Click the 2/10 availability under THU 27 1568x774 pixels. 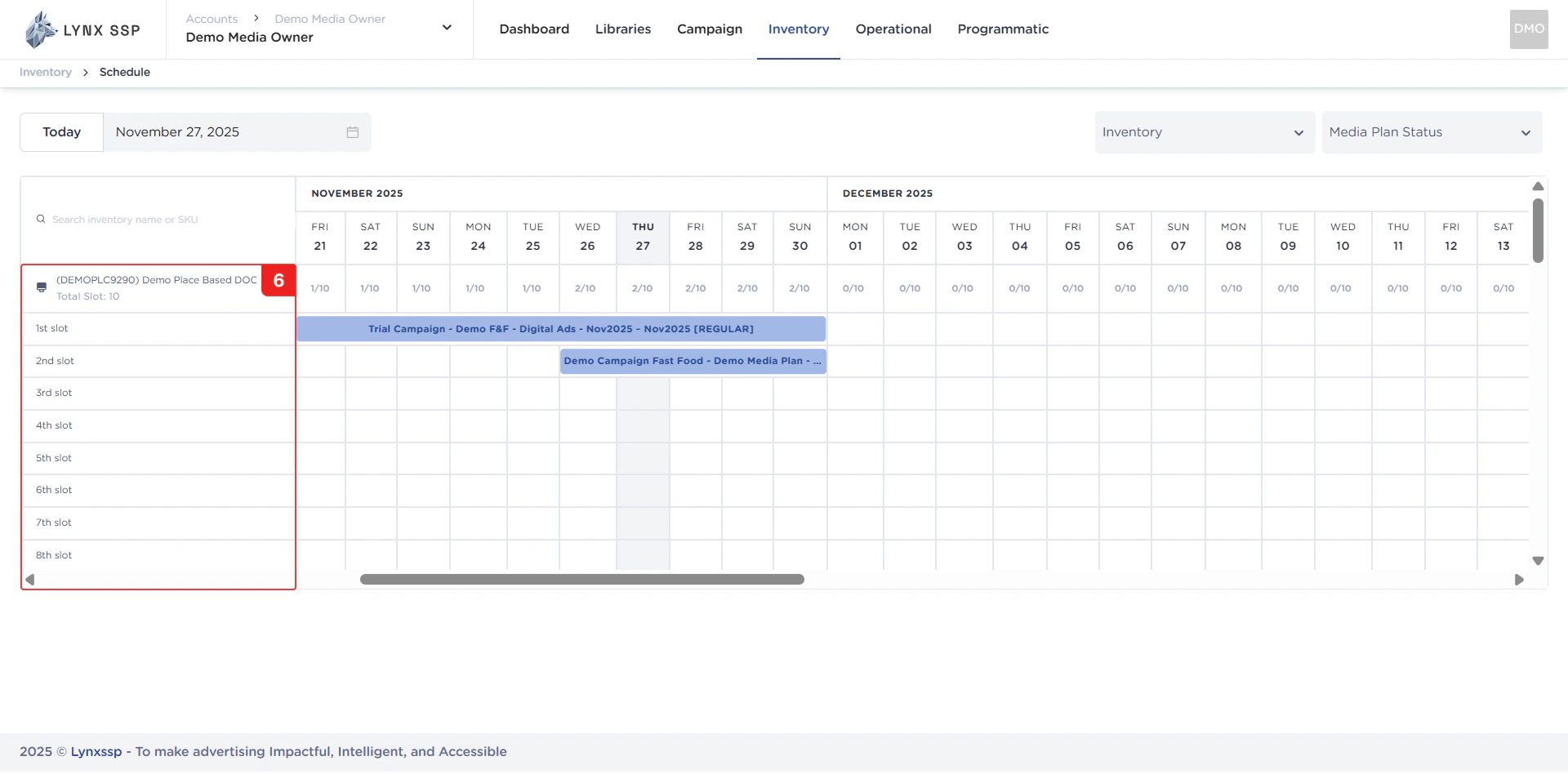[643, 289]
